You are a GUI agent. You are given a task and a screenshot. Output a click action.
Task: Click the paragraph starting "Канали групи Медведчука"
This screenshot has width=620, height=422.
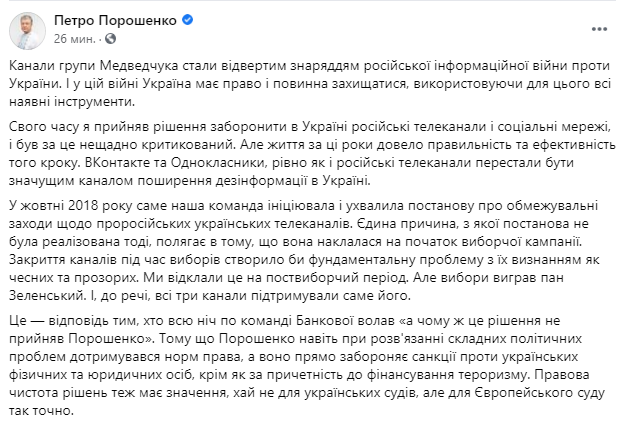tap(300, 84)
